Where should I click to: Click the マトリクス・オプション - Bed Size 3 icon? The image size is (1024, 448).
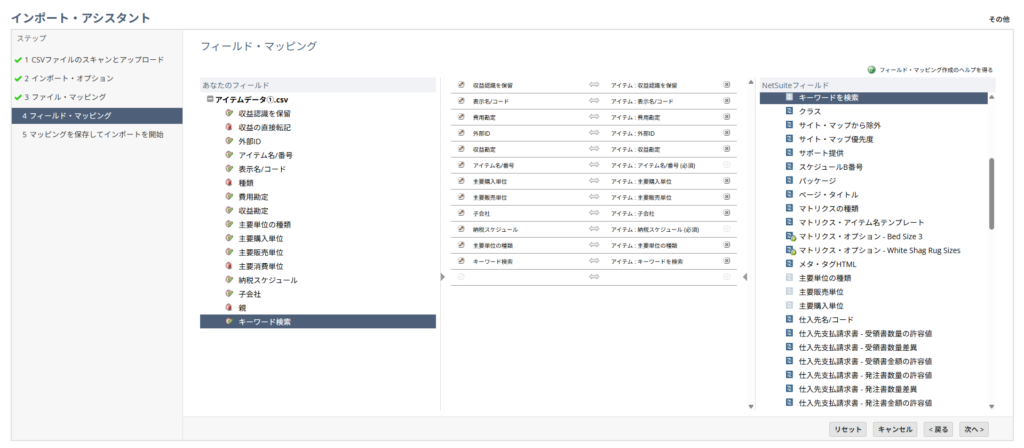tap(789, 236)
